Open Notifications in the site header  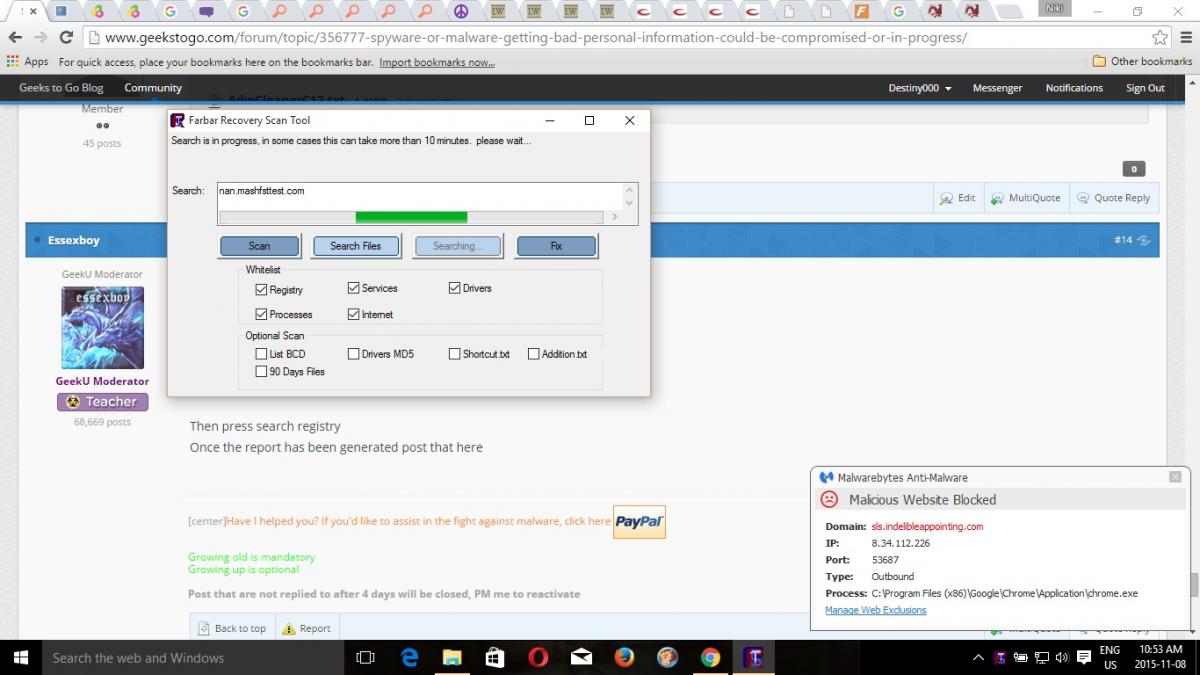coord(1074,88)
